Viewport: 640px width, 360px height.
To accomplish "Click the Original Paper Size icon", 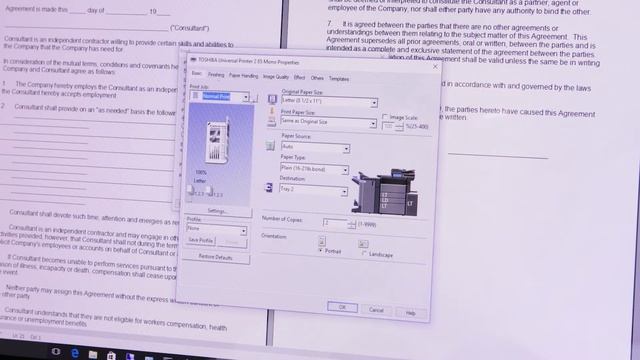I will 272,99.
